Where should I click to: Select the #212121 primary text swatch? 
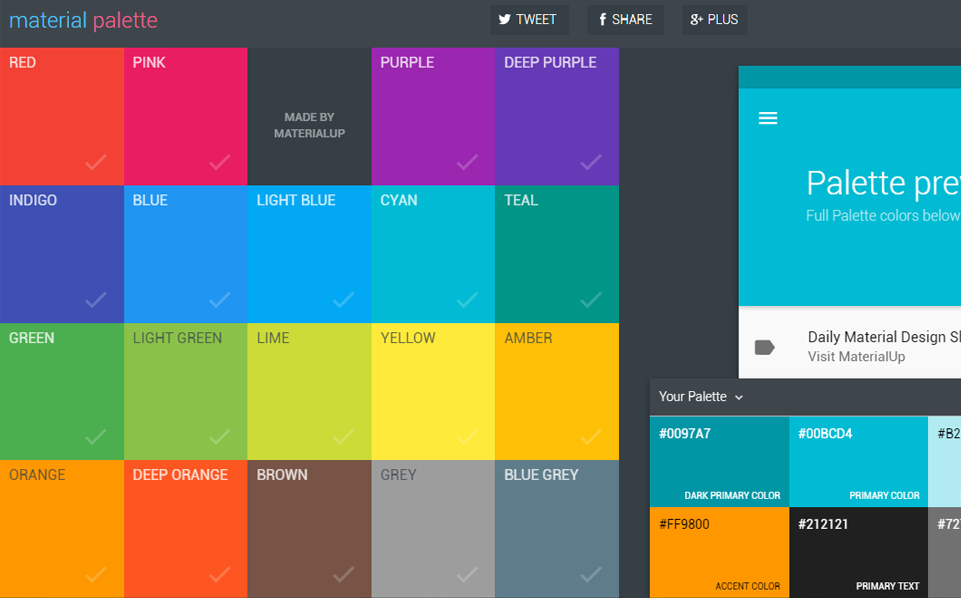pos(858,552)
